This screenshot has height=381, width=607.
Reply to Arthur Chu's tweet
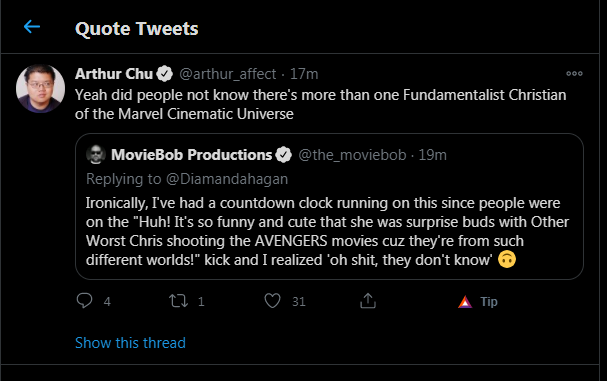click(84, 301)
